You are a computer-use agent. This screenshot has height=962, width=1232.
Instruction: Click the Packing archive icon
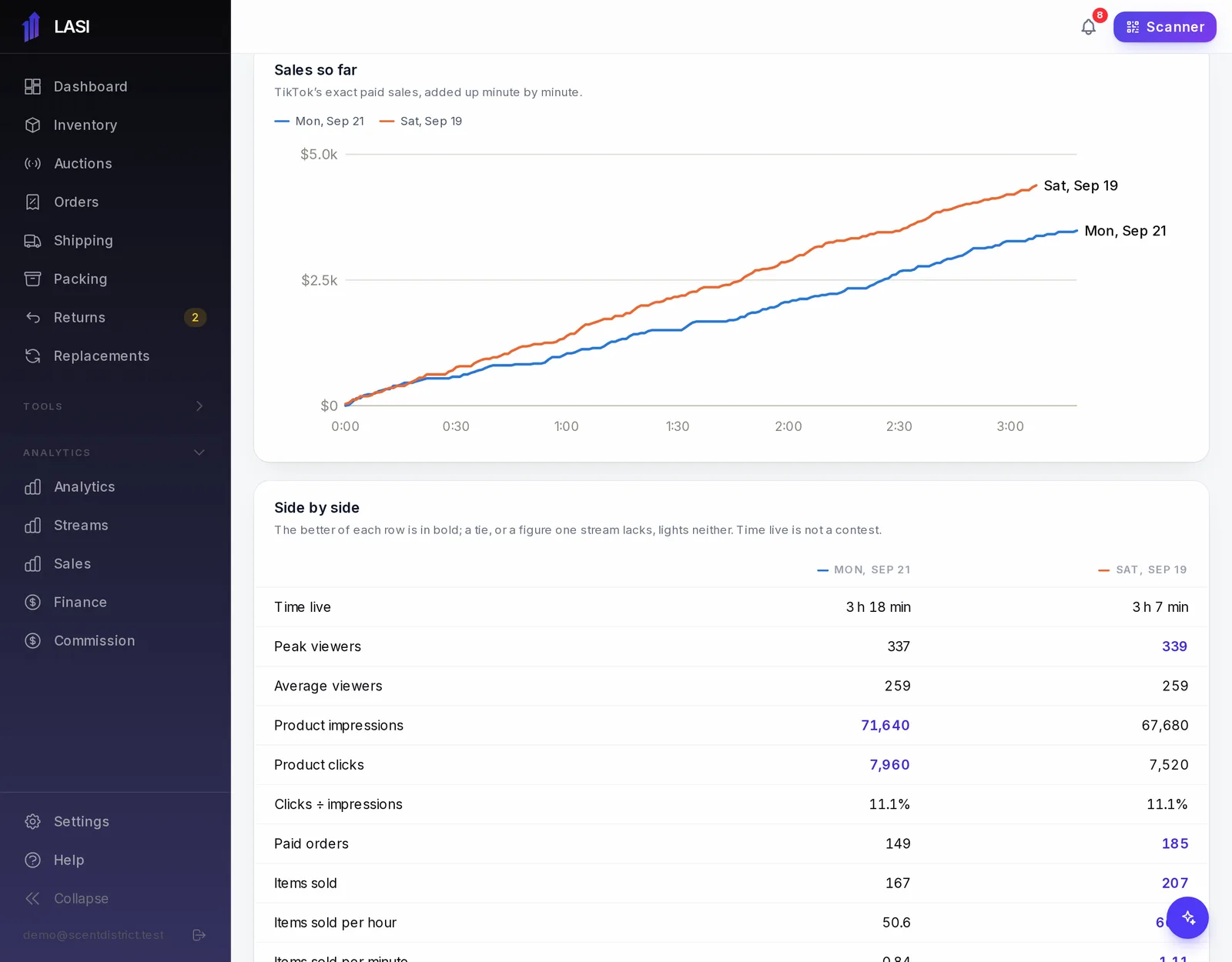(32, 279)
